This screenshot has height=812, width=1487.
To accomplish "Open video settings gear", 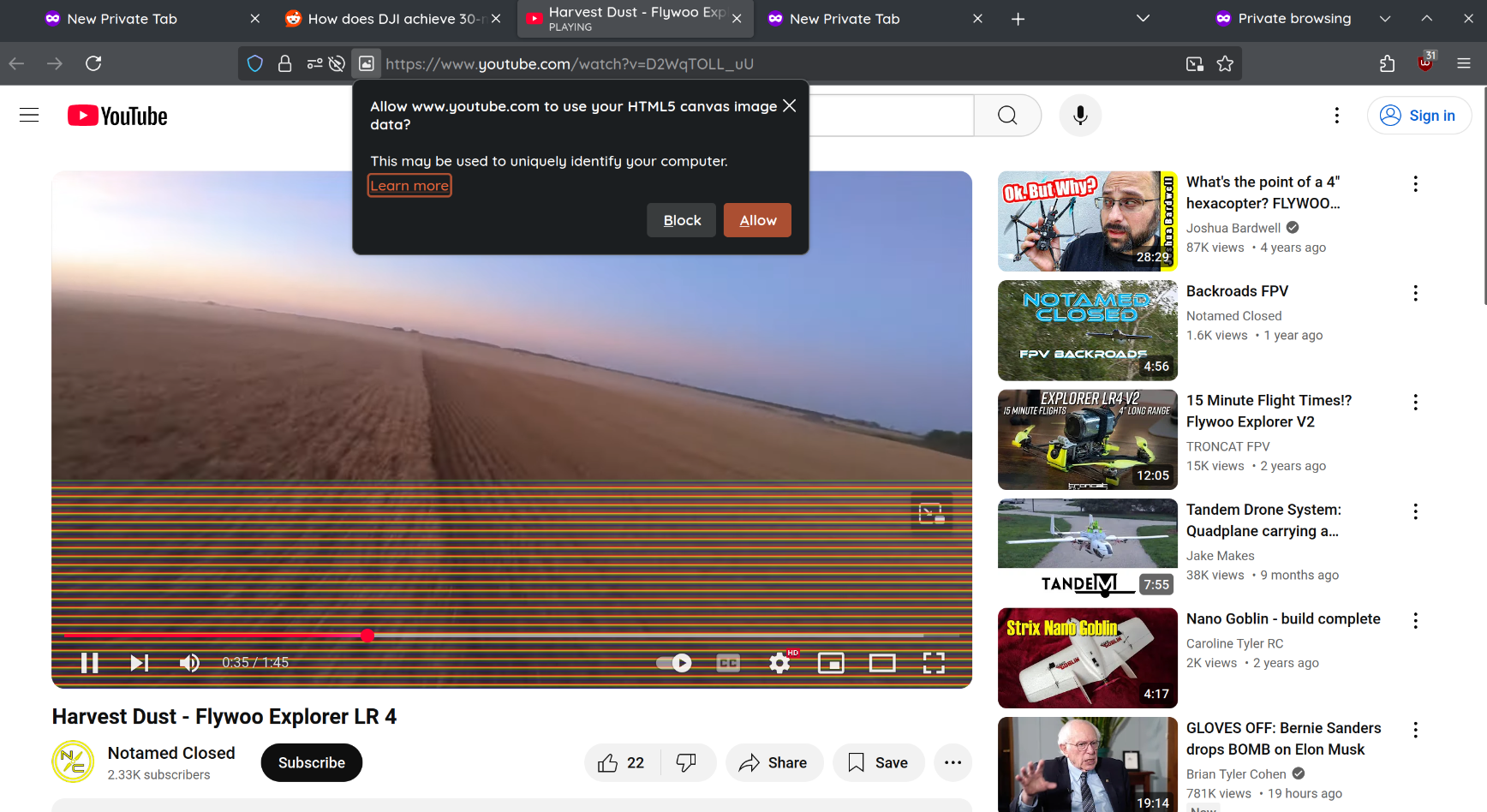I will (779, 663).
